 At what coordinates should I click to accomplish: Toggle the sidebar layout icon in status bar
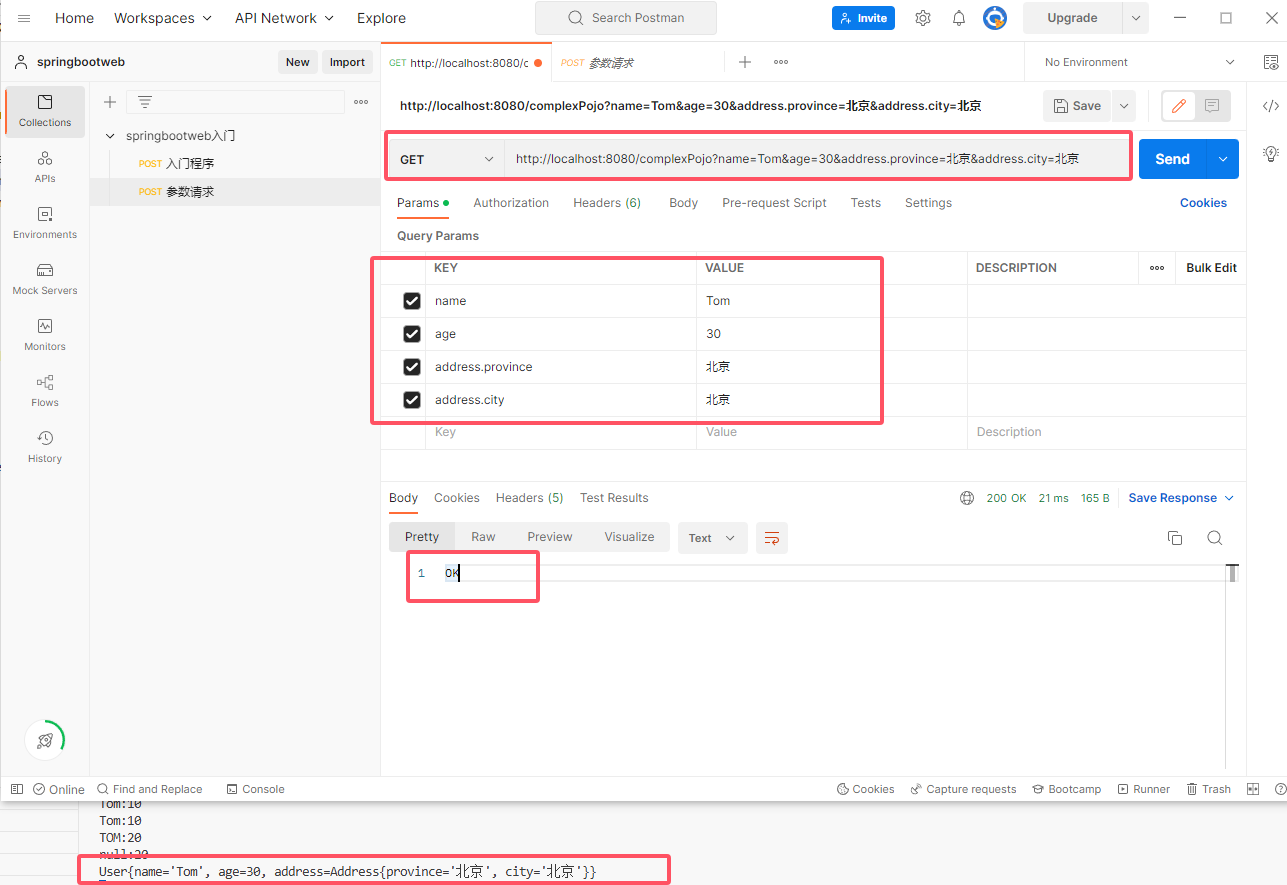pyautogui.click(x=16, y=789)
